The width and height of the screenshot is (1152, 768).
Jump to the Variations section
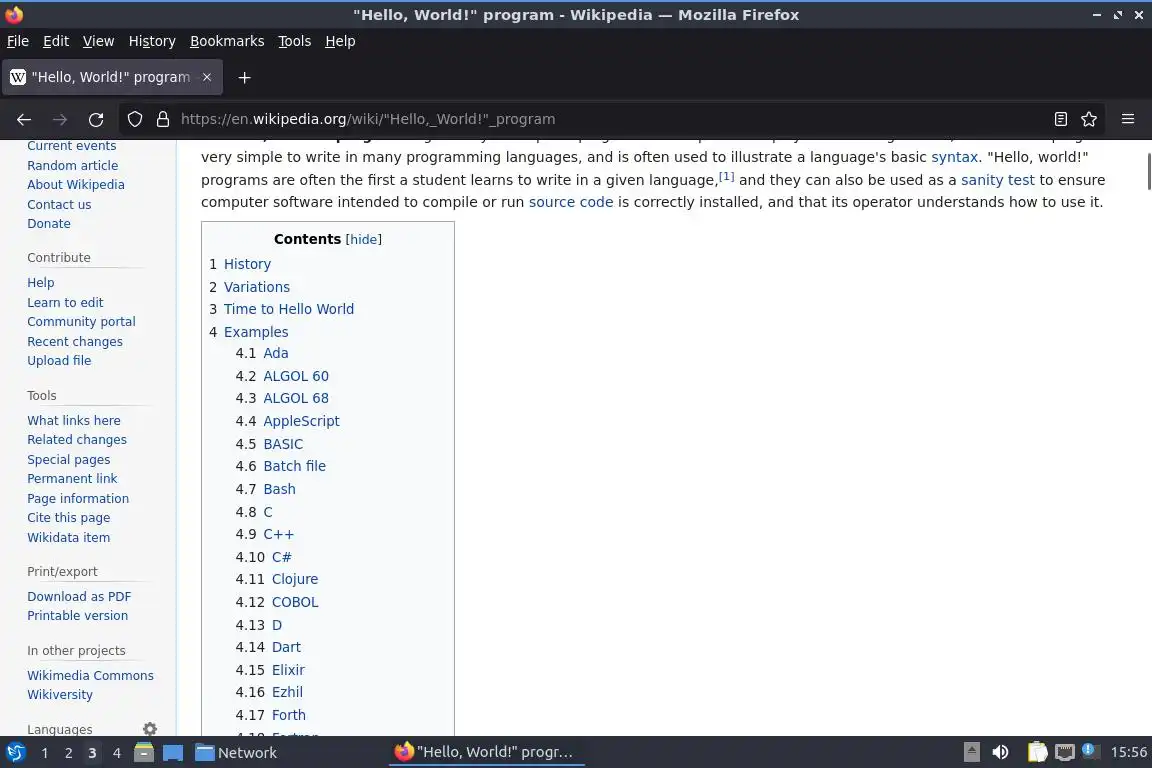click(256, 287)
